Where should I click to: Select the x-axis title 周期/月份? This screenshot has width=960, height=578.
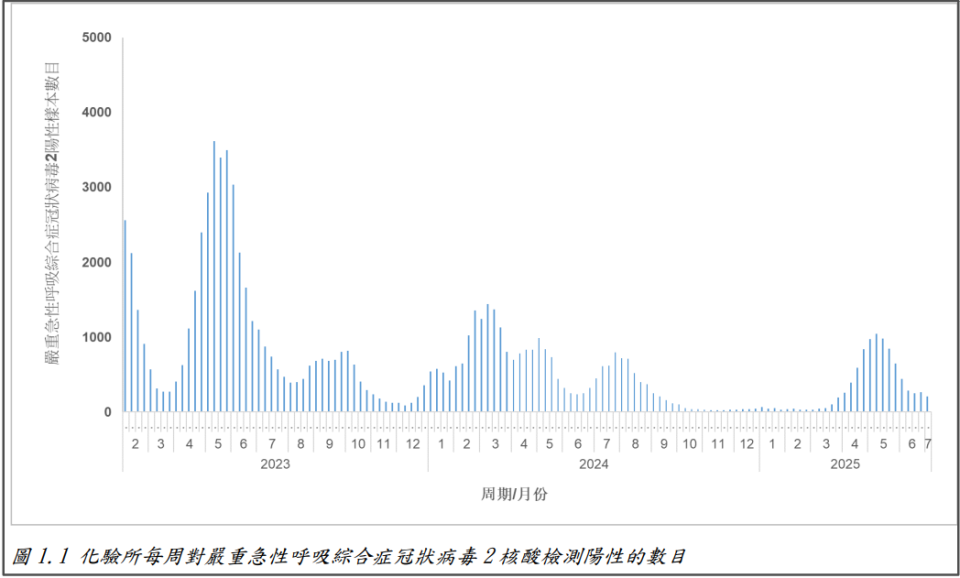514,494
